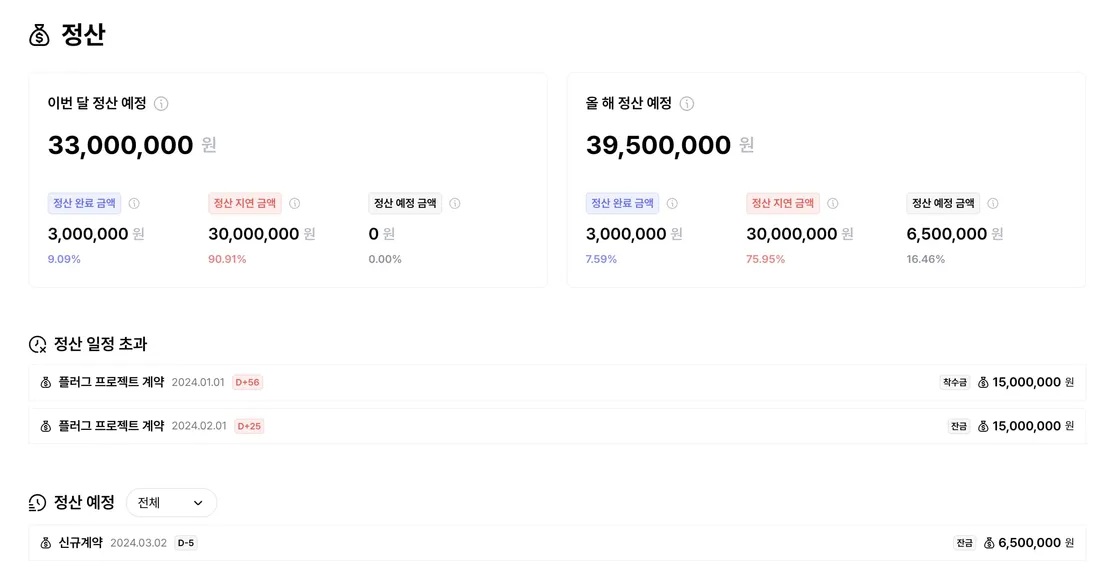
Task: Click info icon next to monthly 정산 예정 금액
Action: point(455,204)
